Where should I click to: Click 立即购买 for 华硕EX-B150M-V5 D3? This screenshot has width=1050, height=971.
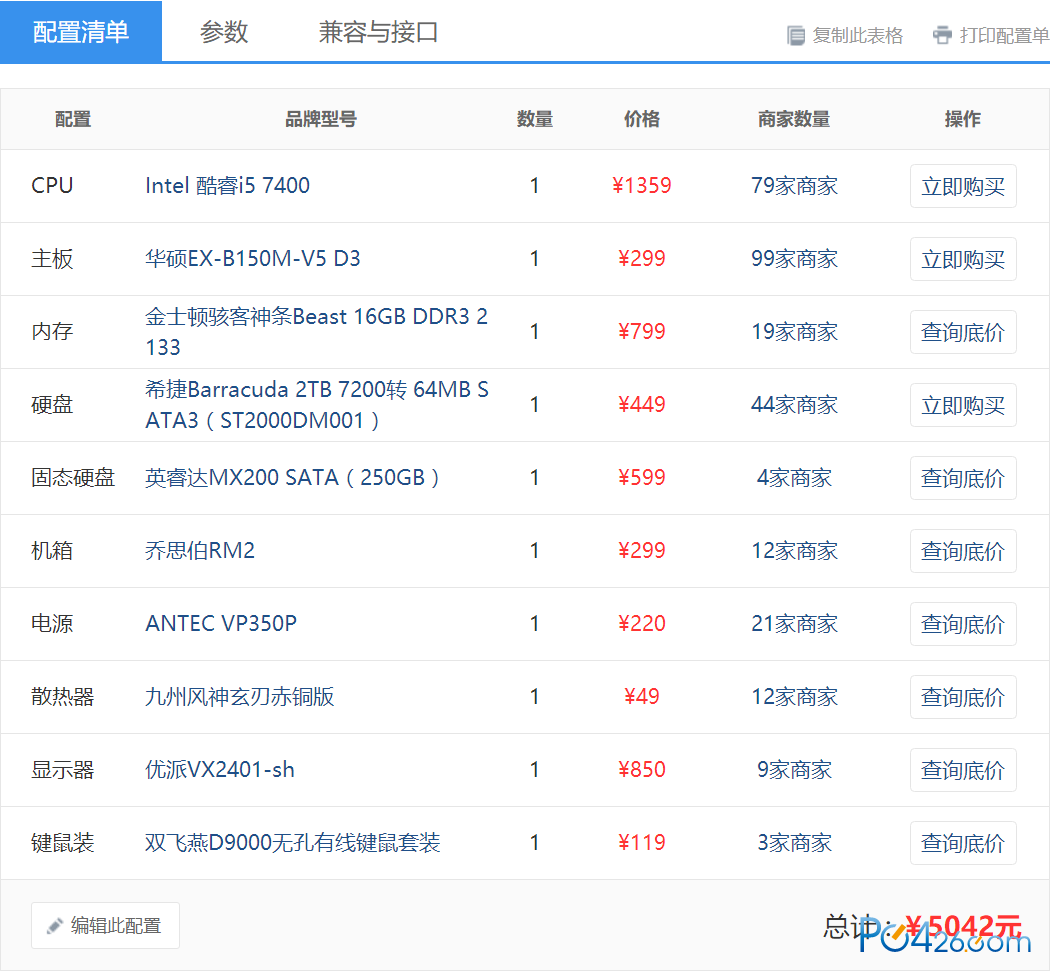pos(963,259)
